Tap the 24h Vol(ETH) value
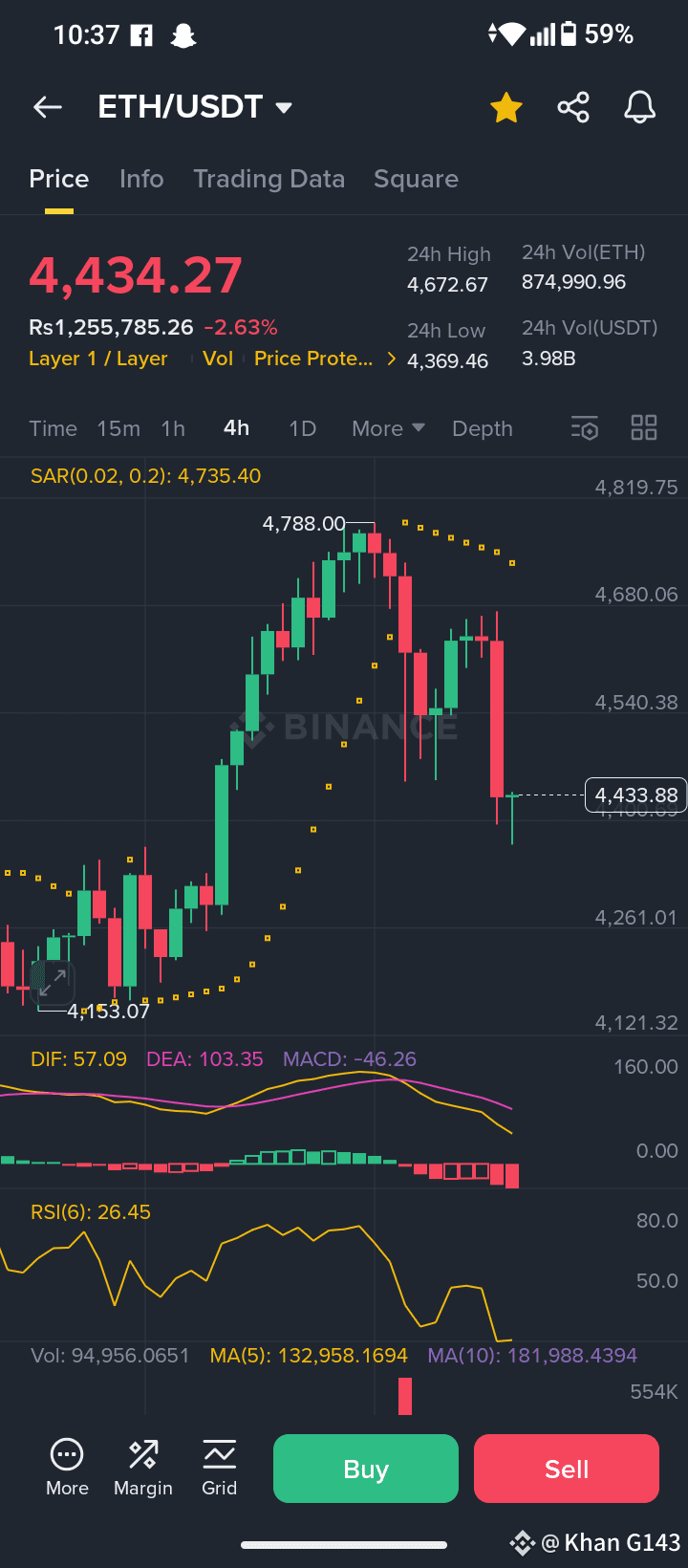The width and height of the screenshot is (688, 1568). [x=573, y=282]
